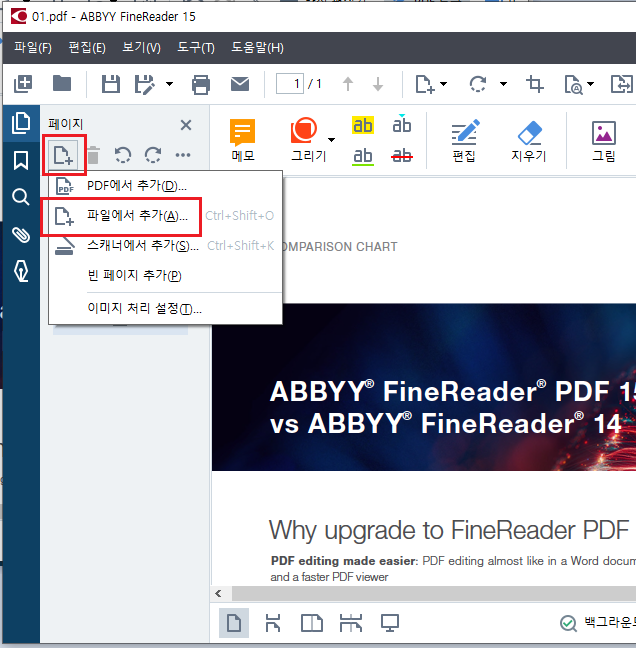Click the 그림 picture tool
Screen dimensions: 636x648
pyautogui.click(x=604, y=141)
